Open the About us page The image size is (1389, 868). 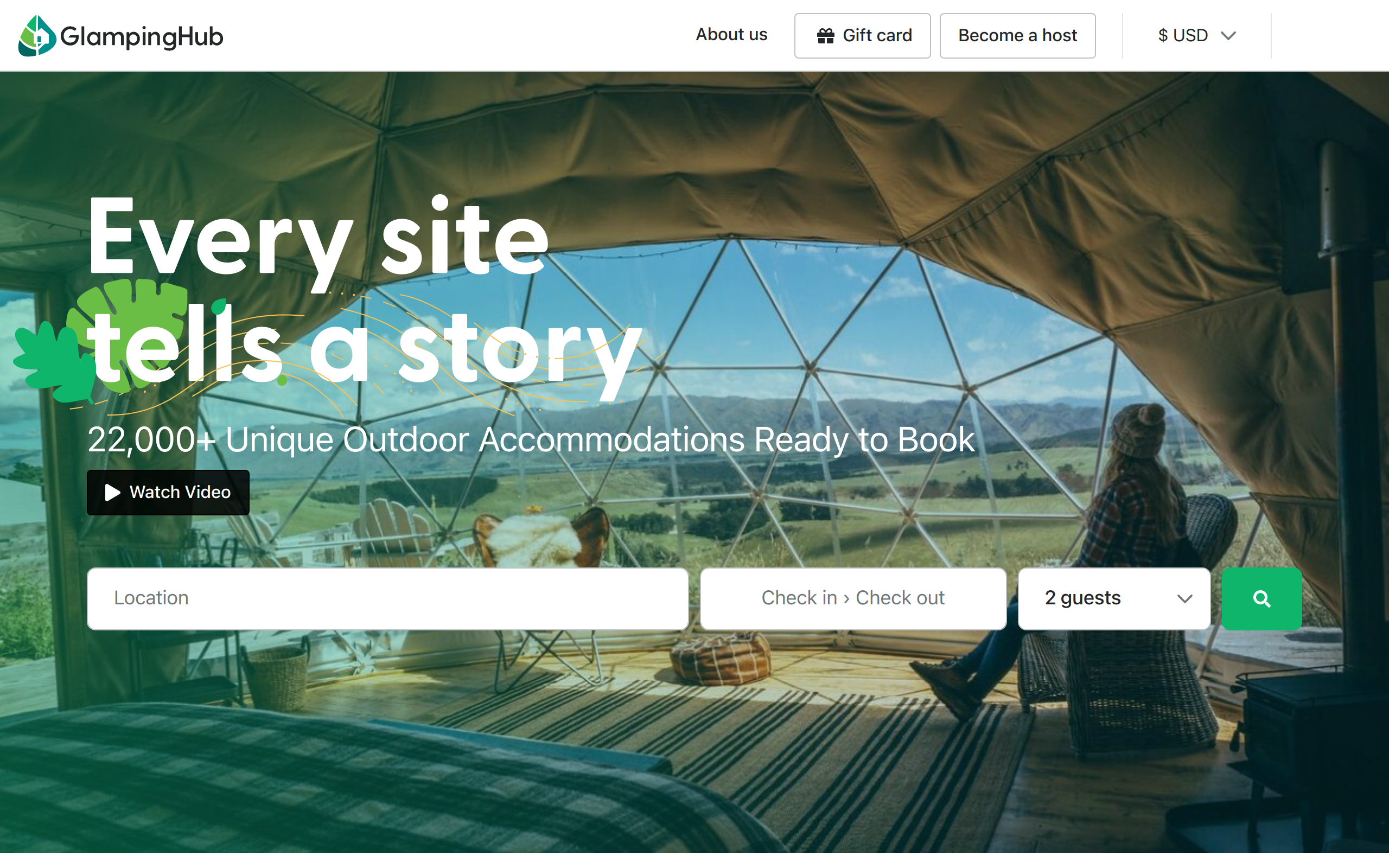(x=731, y=34)
